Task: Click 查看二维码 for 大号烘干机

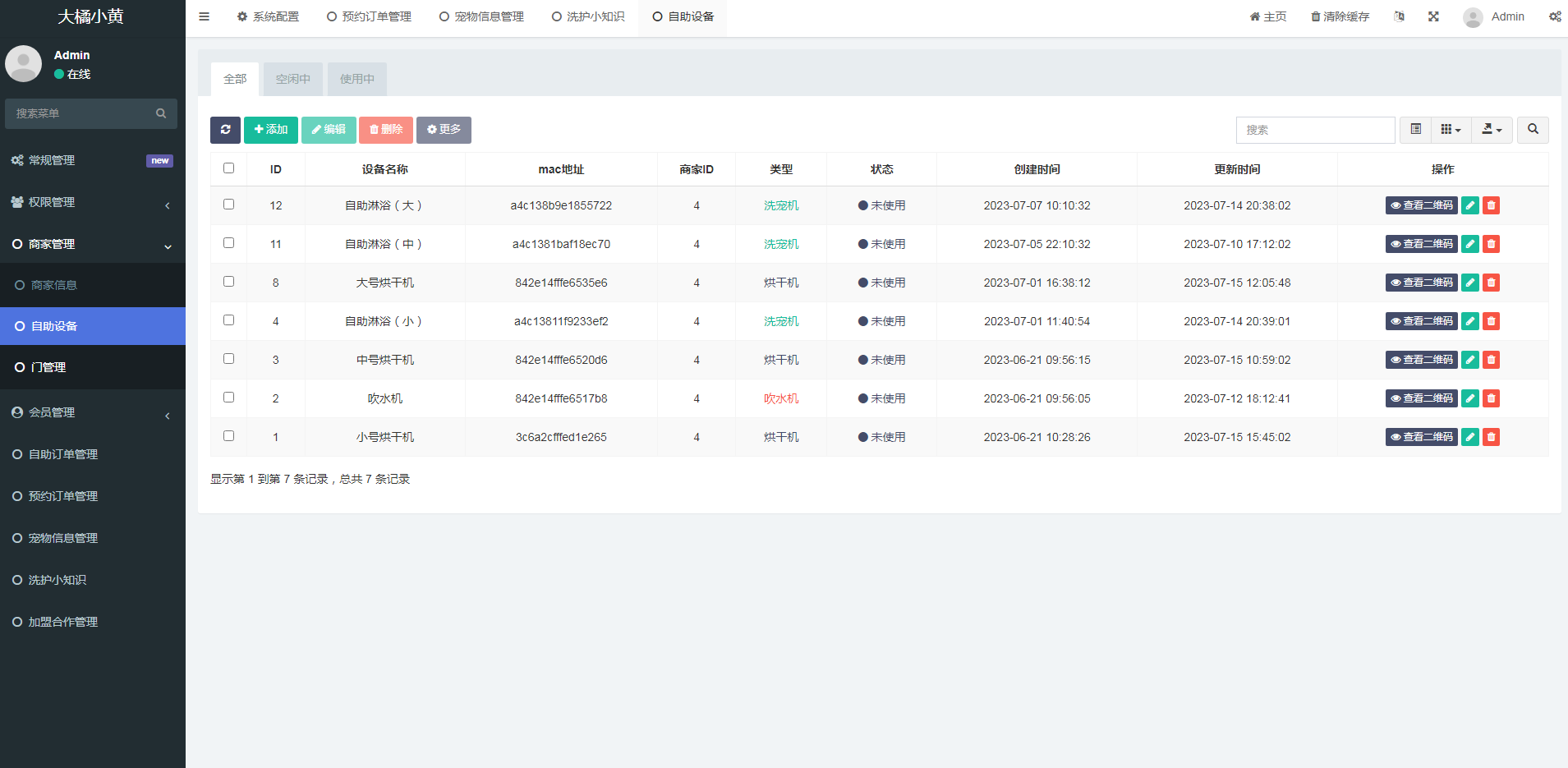Action: (1421, 283)
